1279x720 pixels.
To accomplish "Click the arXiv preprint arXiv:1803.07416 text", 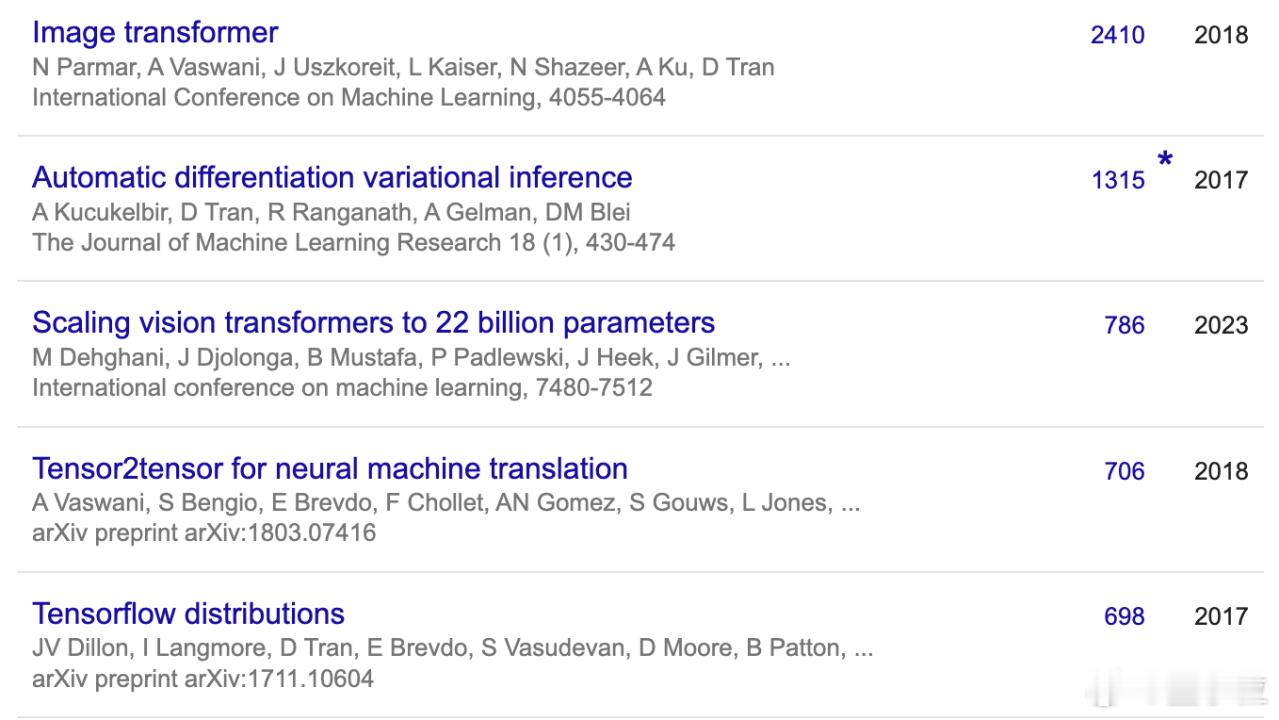I will (x=204, y=532).
